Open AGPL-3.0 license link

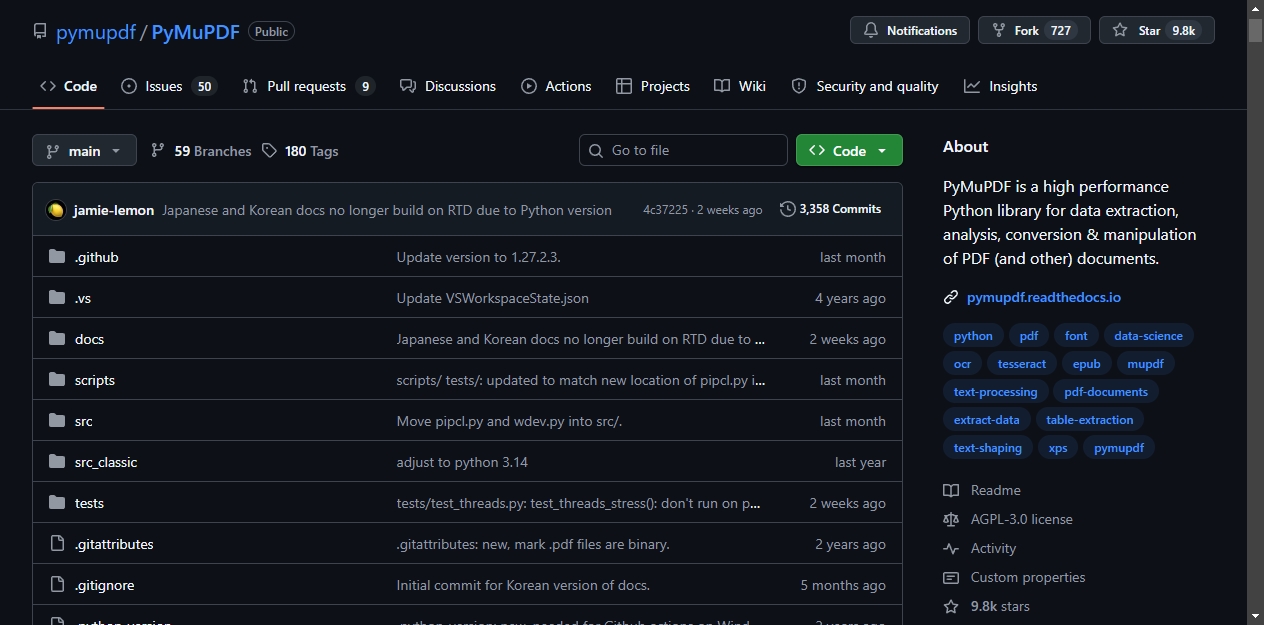click(1008, 519)
